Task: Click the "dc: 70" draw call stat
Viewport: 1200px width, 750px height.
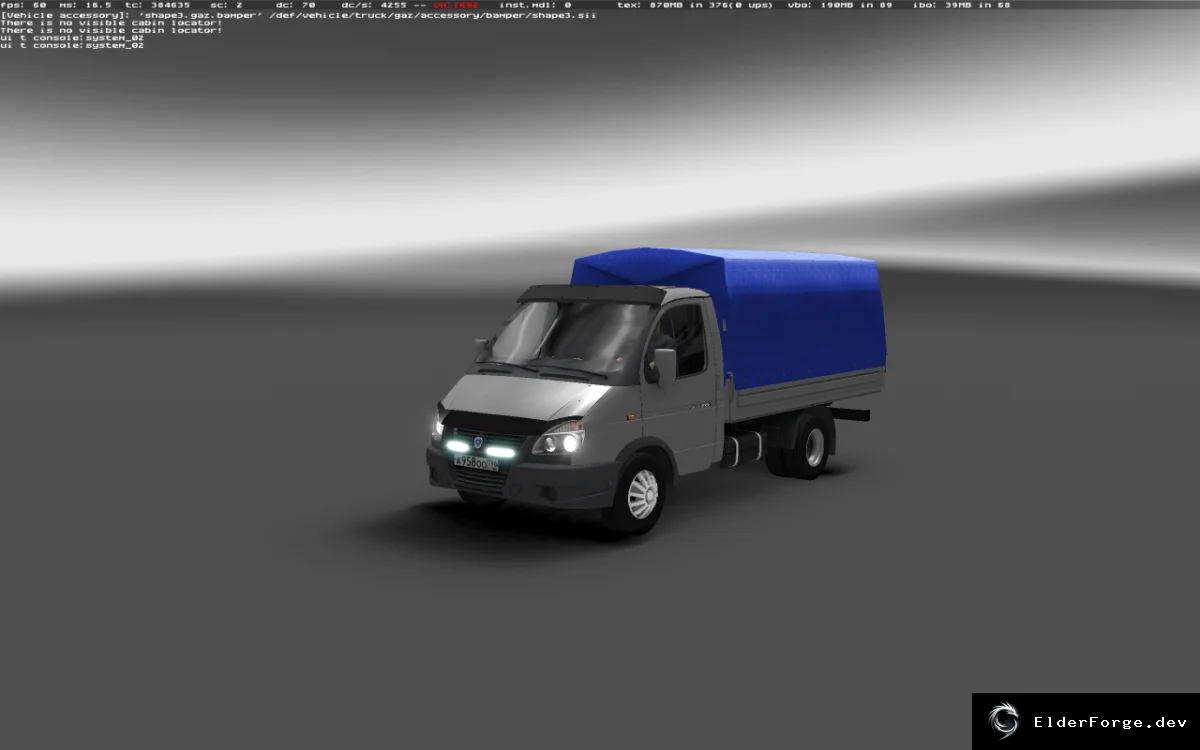Action: coord(295,5)
